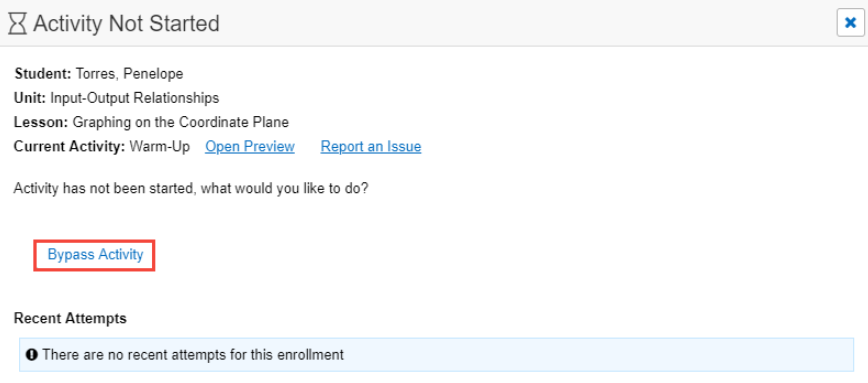Click the blue notice box's empty right area

tap(598, 354)
